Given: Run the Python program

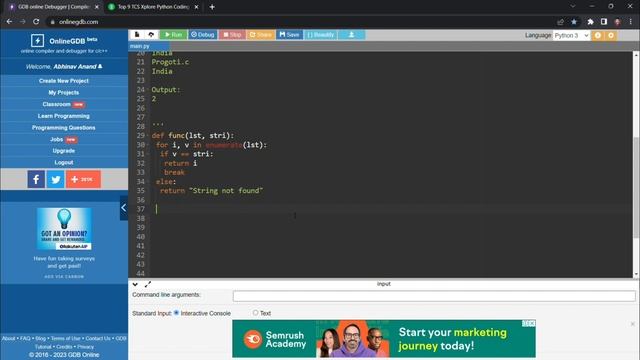Looking at the screenshot, I should click(x=173, y=35).
